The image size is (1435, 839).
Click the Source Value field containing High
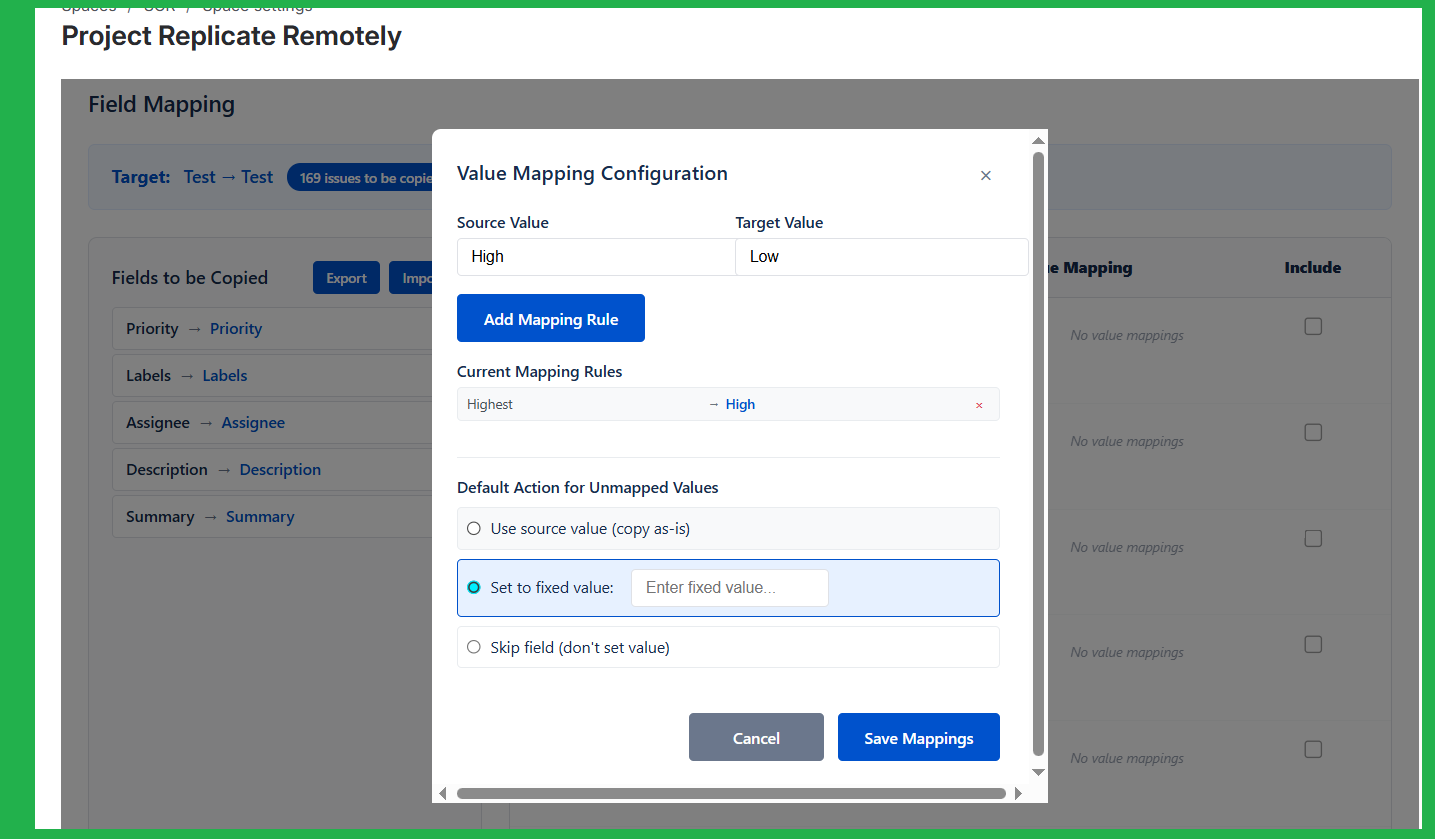click(x=595, y=257)
